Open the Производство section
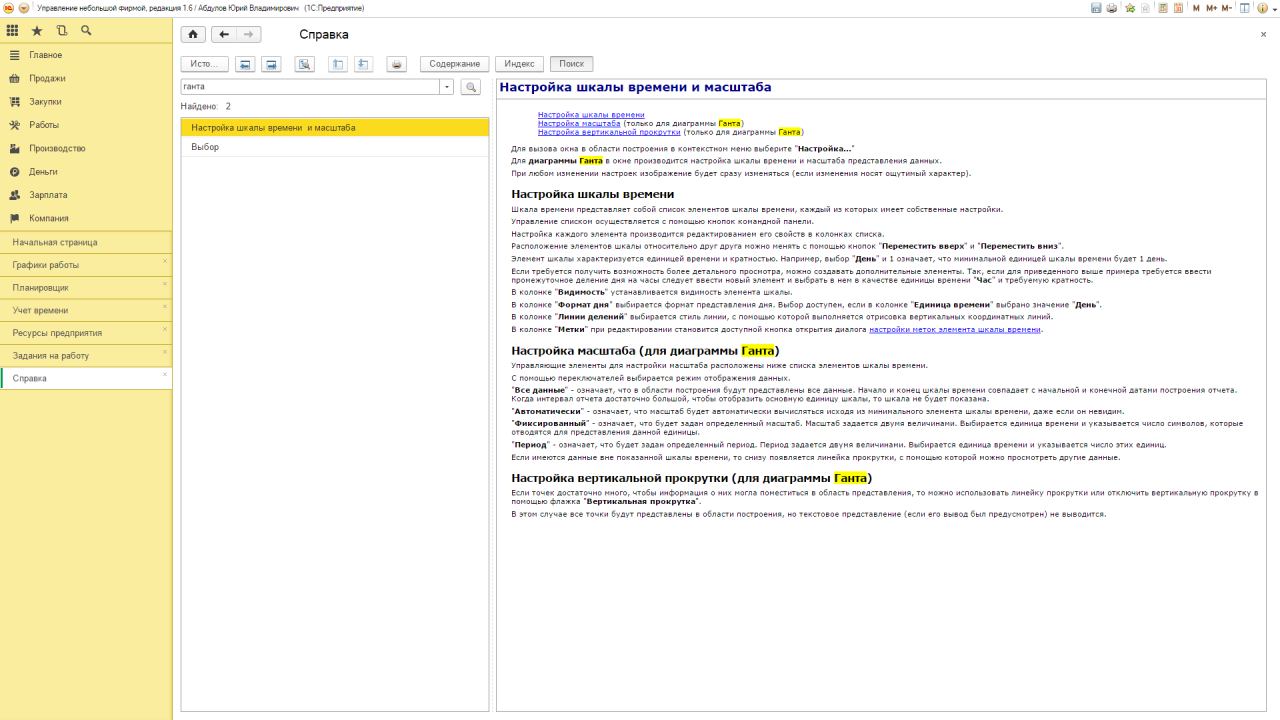 (86, 148)
